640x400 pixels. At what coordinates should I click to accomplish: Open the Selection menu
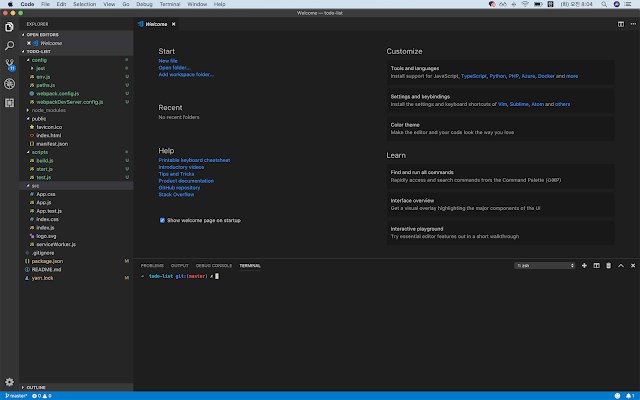[84, 4]
